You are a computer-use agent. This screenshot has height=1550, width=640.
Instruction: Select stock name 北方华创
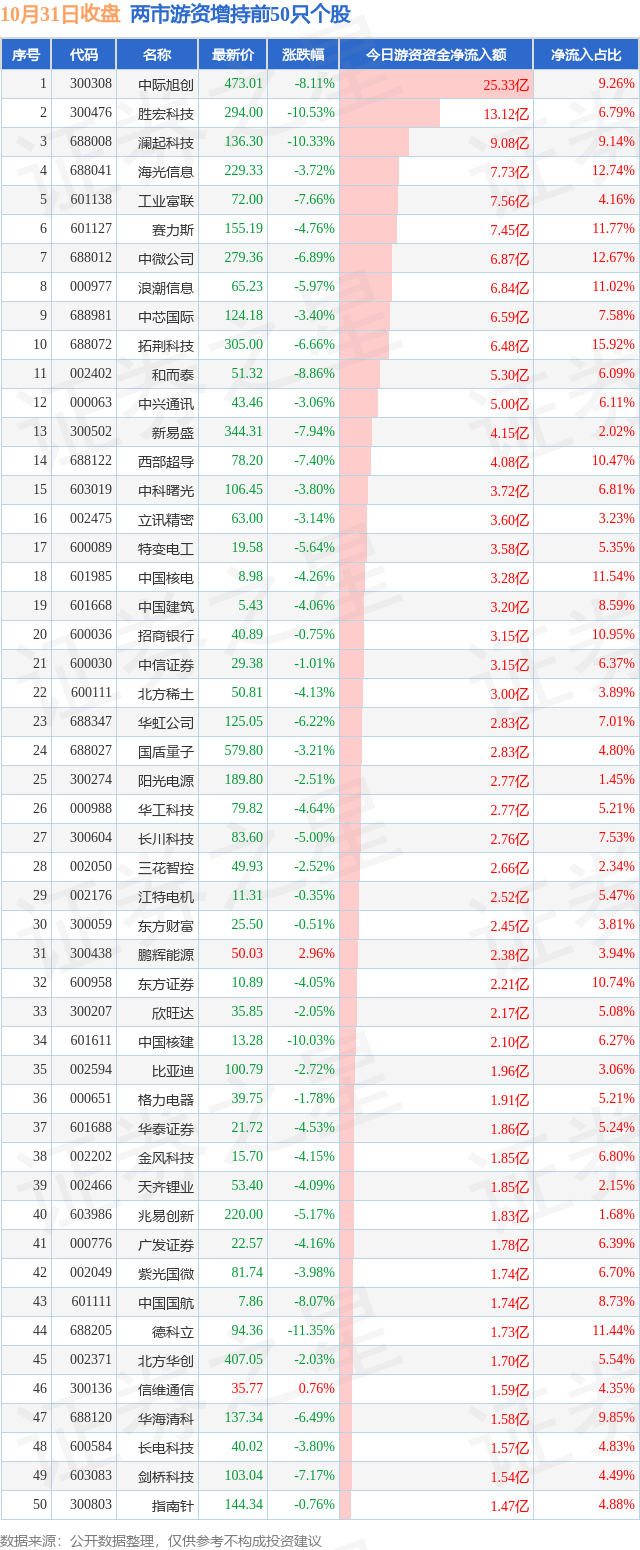166,1361
